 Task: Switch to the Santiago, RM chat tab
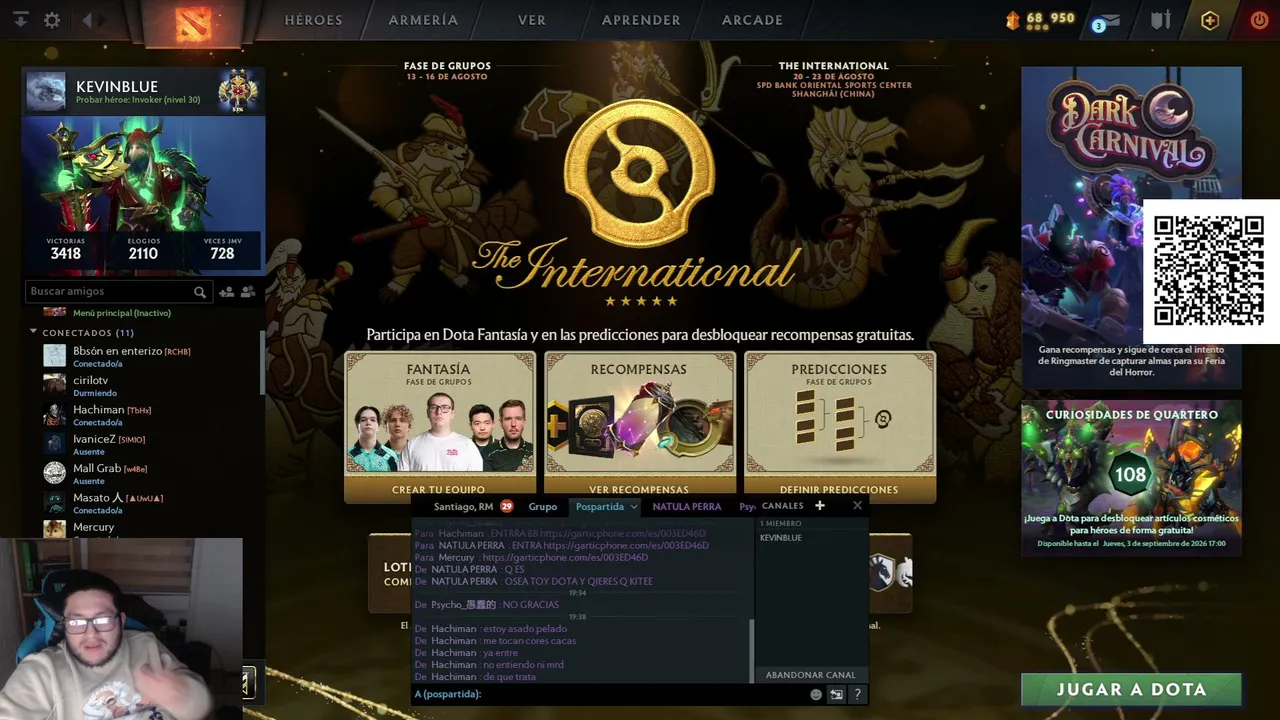pos(464,507)
